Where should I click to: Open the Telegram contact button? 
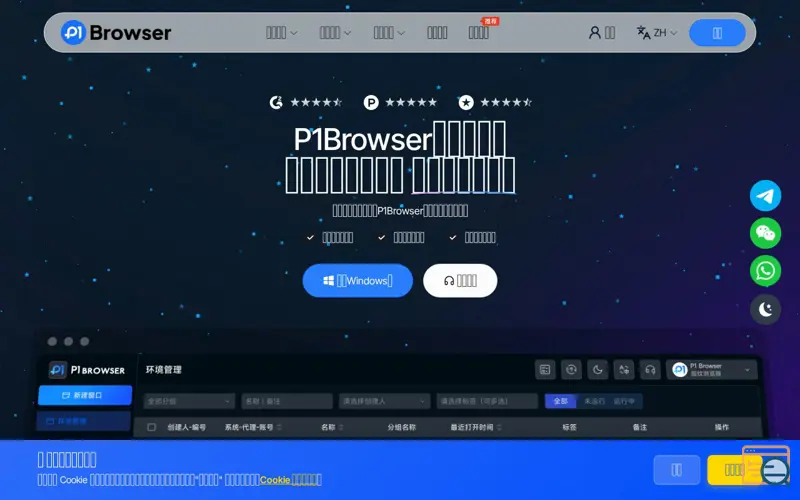(x=765, y=195)
